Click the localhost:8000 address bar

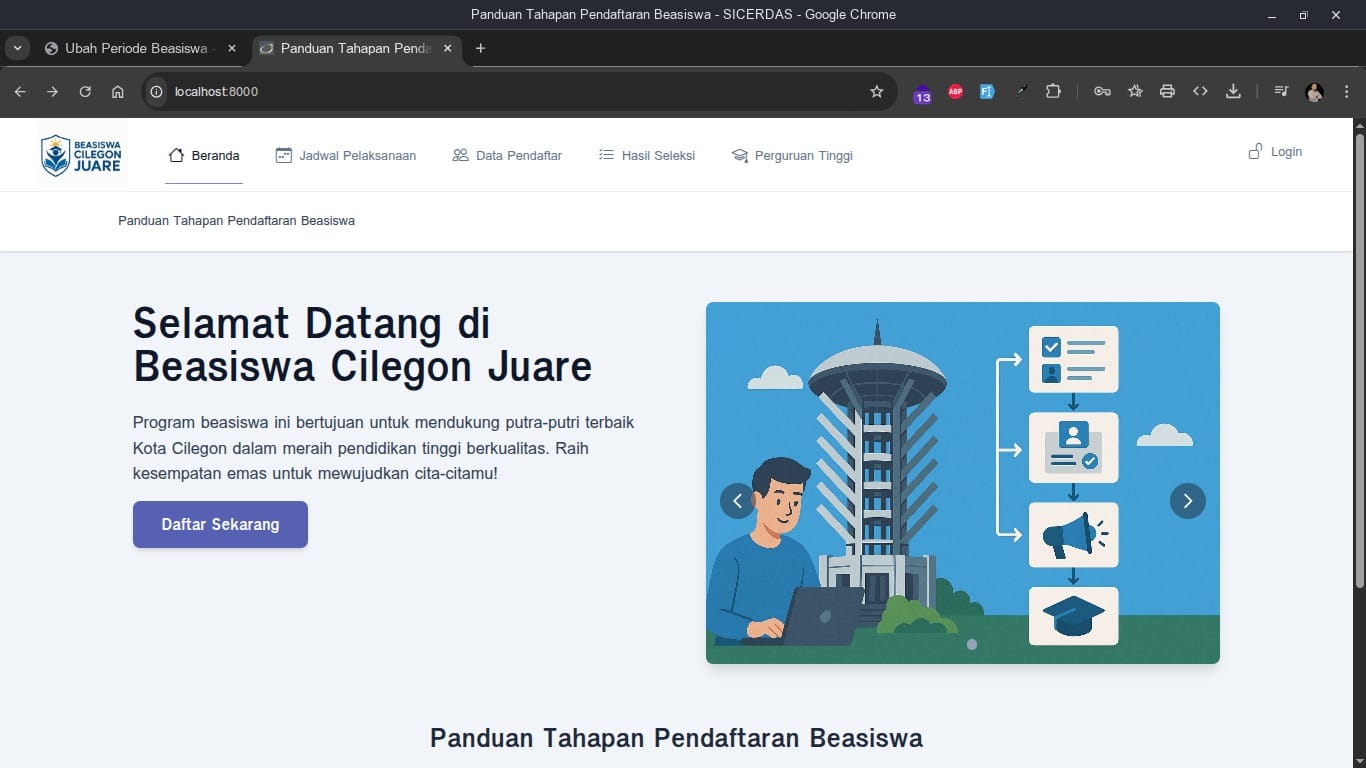[x=500, y=92]
